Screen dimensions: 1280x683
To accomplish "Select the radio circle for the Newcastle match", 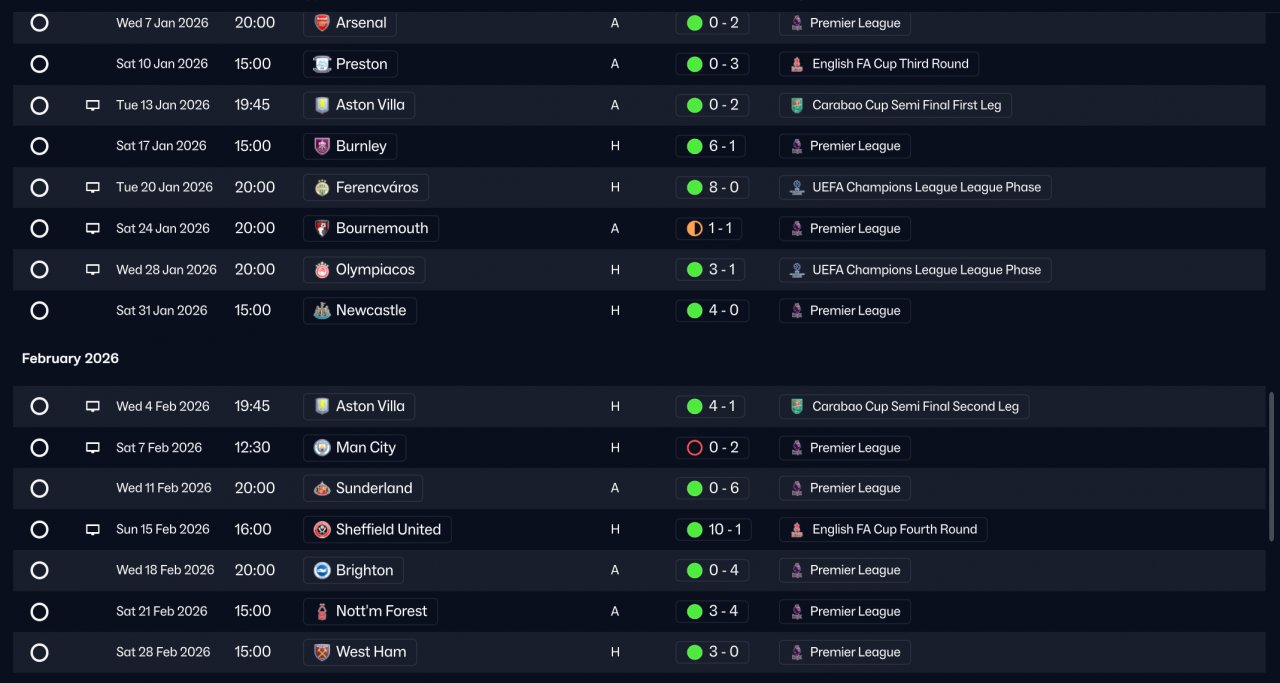I will point(39,310).
